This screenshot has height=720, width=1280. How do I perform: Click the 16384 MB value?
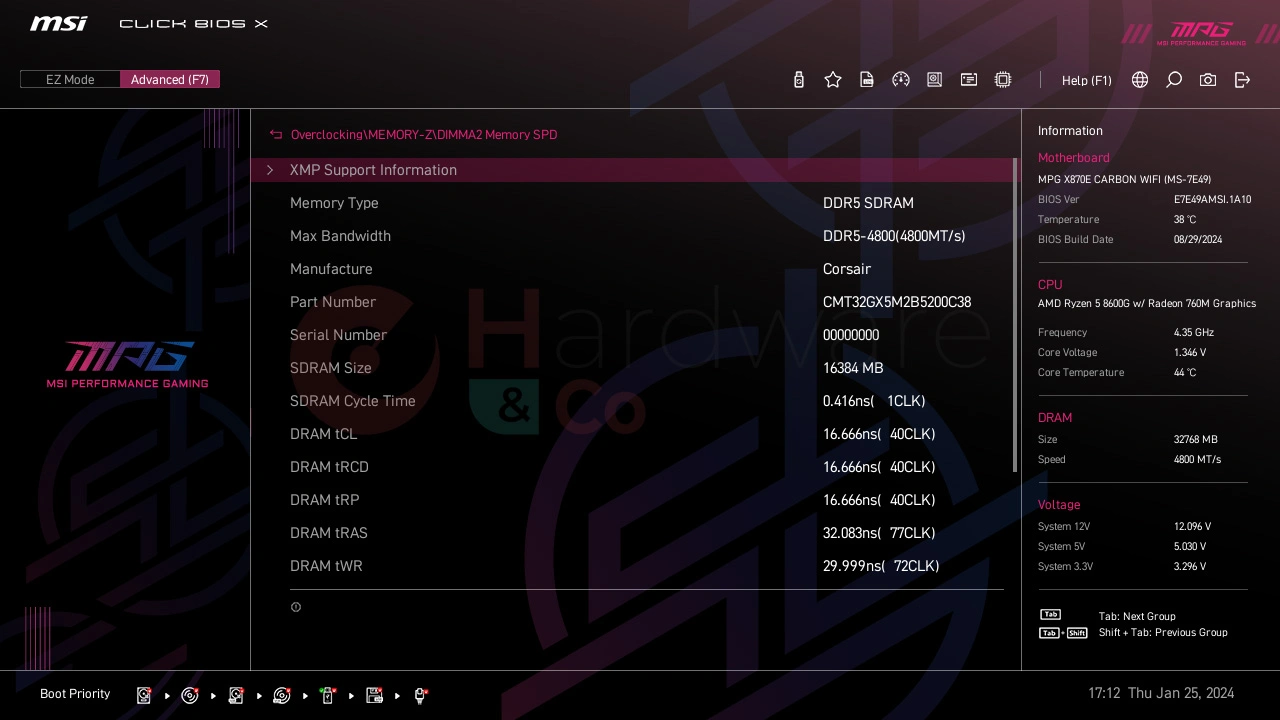[x=853, y=368]
